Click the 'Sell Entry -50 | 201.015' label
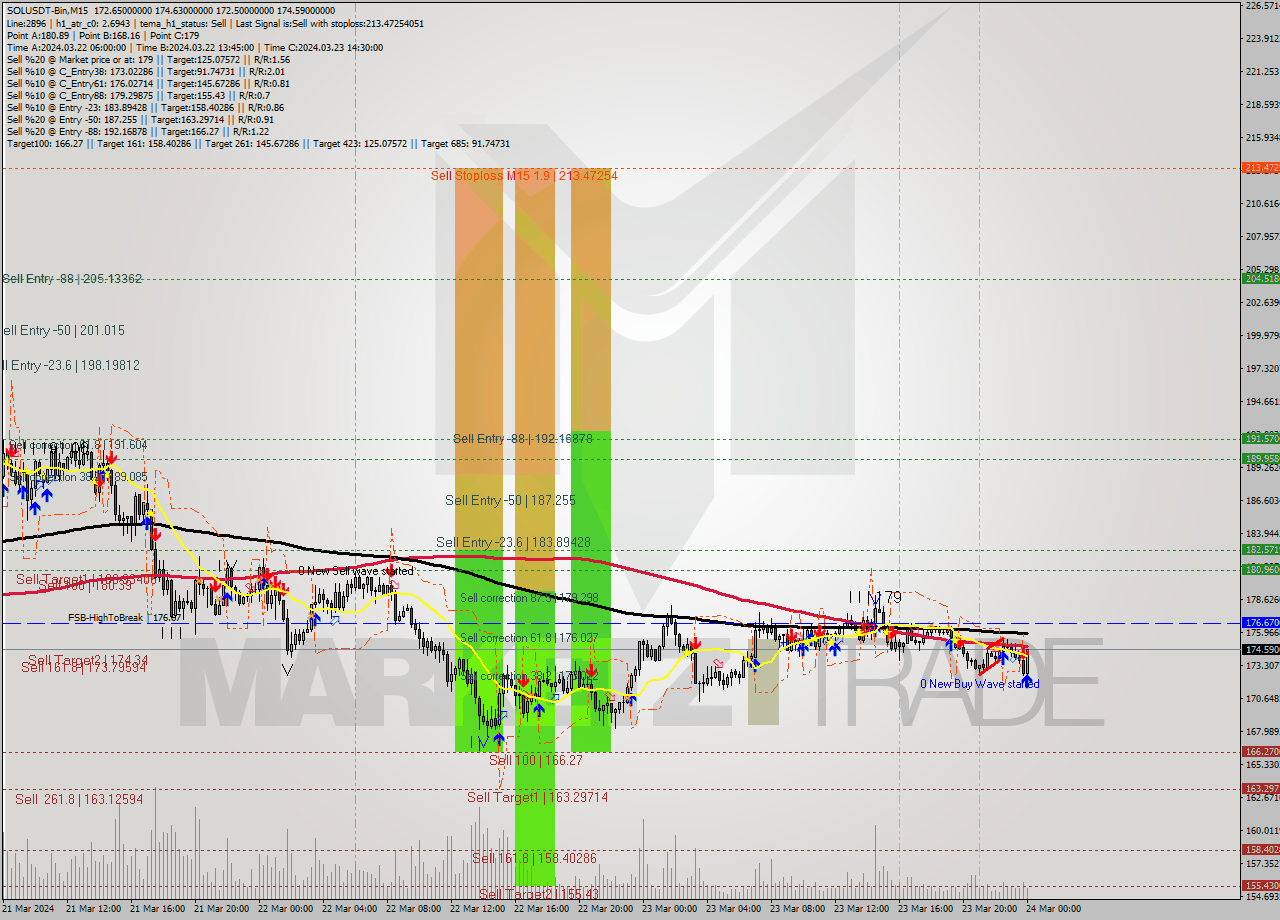 click(x=63, y=330)
